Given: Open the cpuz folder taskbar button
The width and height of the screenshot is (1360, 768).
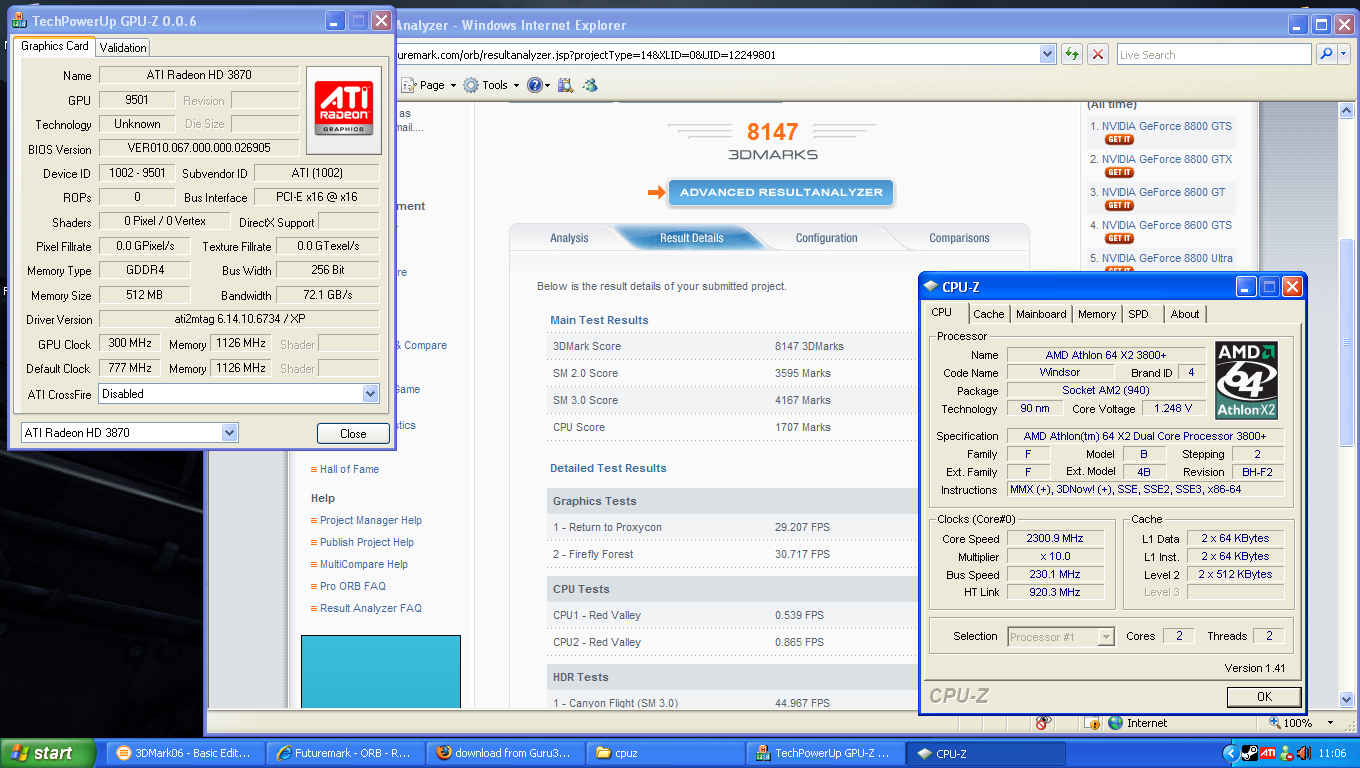Looking at the screenshot, I should click(x=665, y=754).
